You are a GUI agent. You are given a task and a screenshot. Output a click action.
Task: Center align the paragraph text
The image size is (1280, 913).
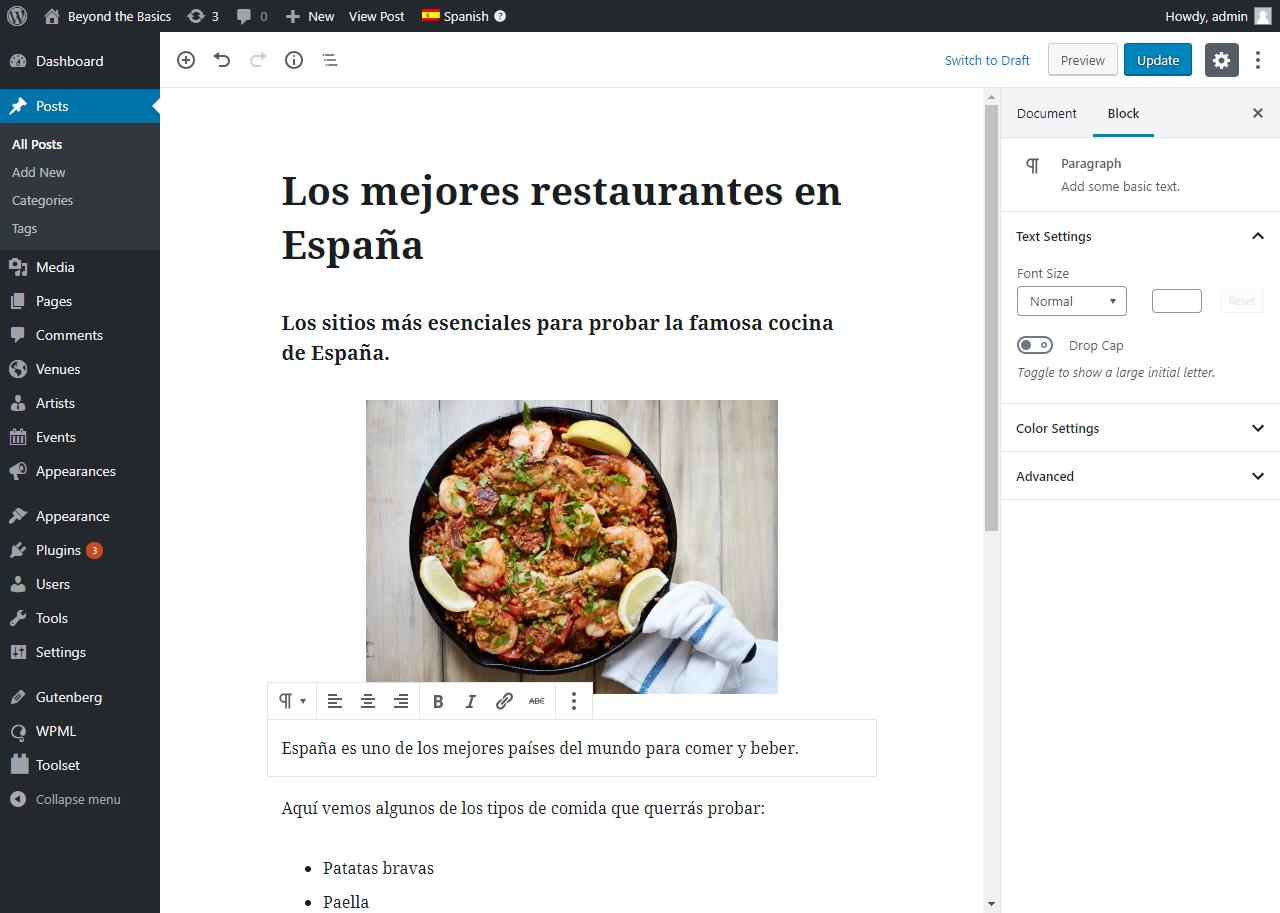click(368, 701)
